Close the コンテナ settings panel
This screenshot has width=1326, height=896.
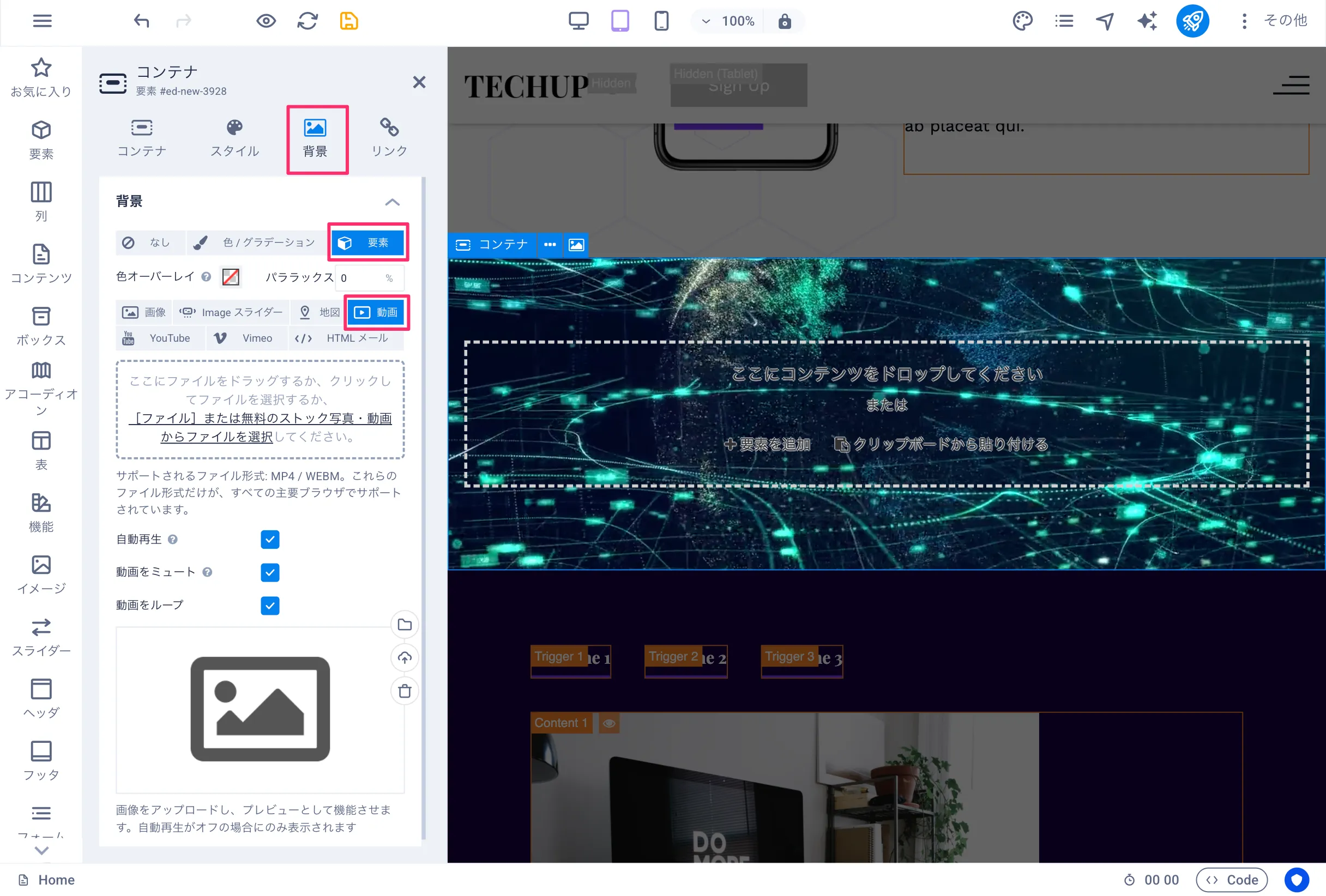pyautogui.click(x=419, y=82)
